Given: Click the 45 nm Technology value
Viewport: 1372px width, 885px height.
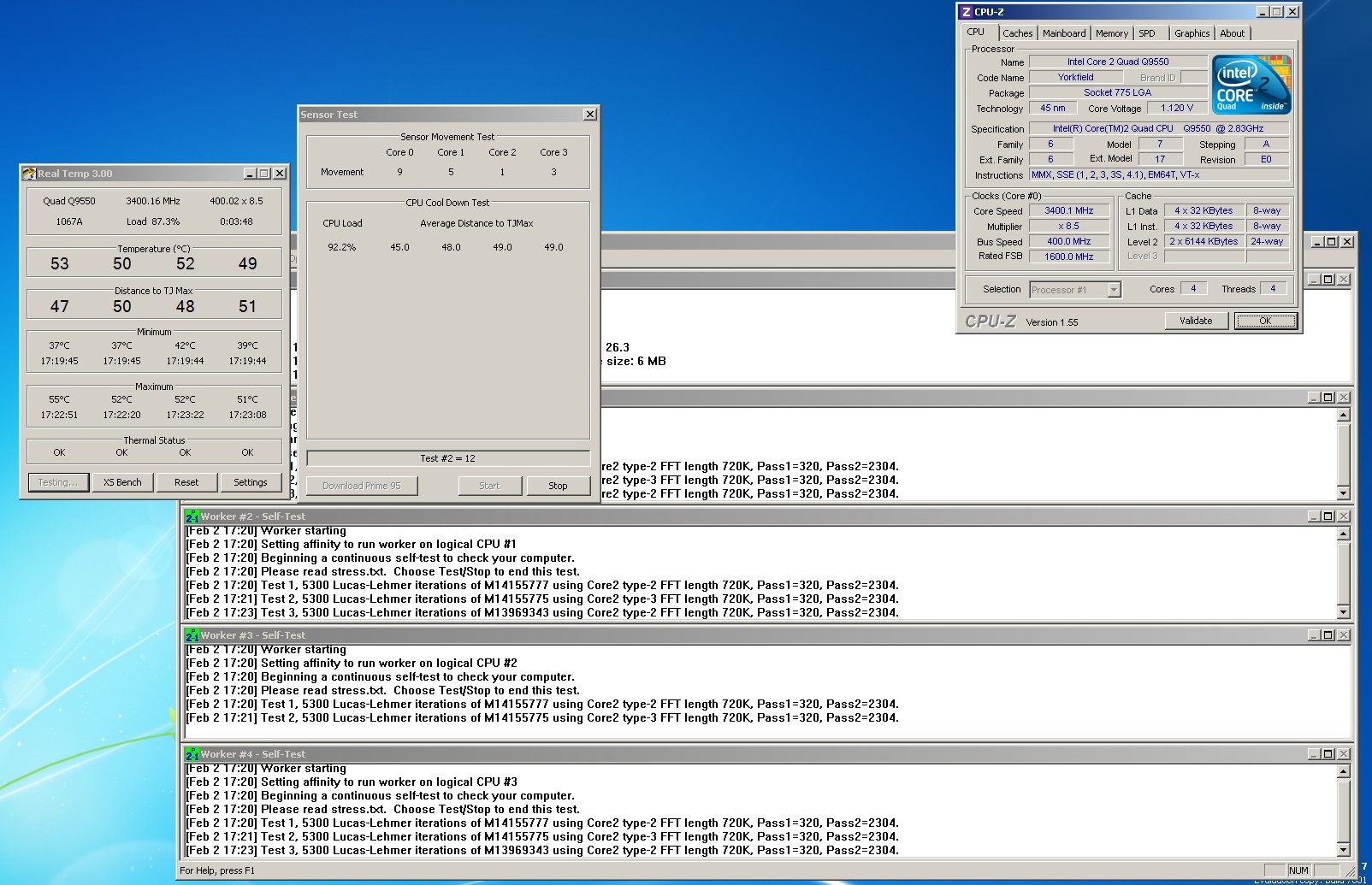Looking at the screenshot, I should (1053, 108).
